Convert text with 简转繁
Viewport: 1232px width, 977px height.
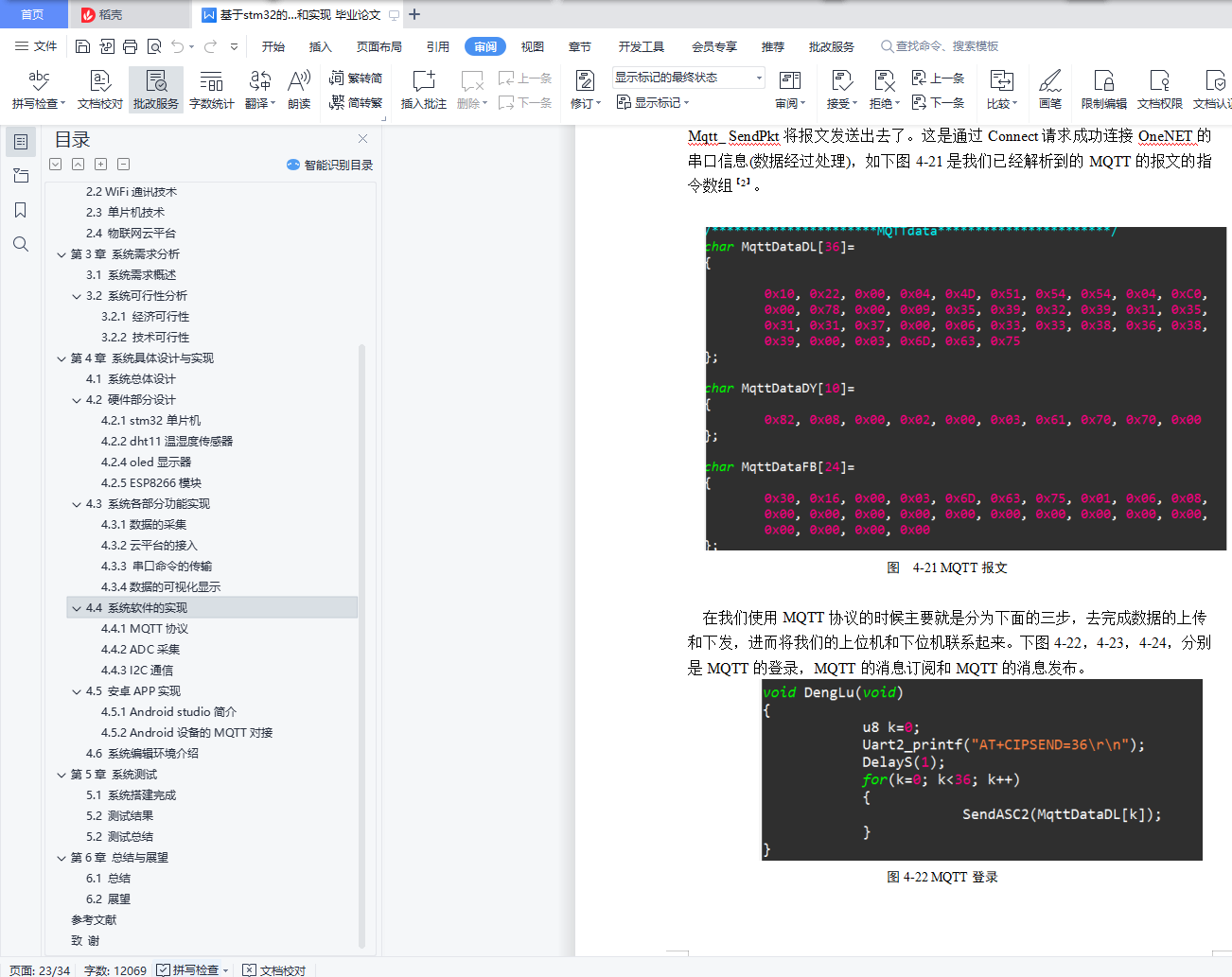coord(356,102)
